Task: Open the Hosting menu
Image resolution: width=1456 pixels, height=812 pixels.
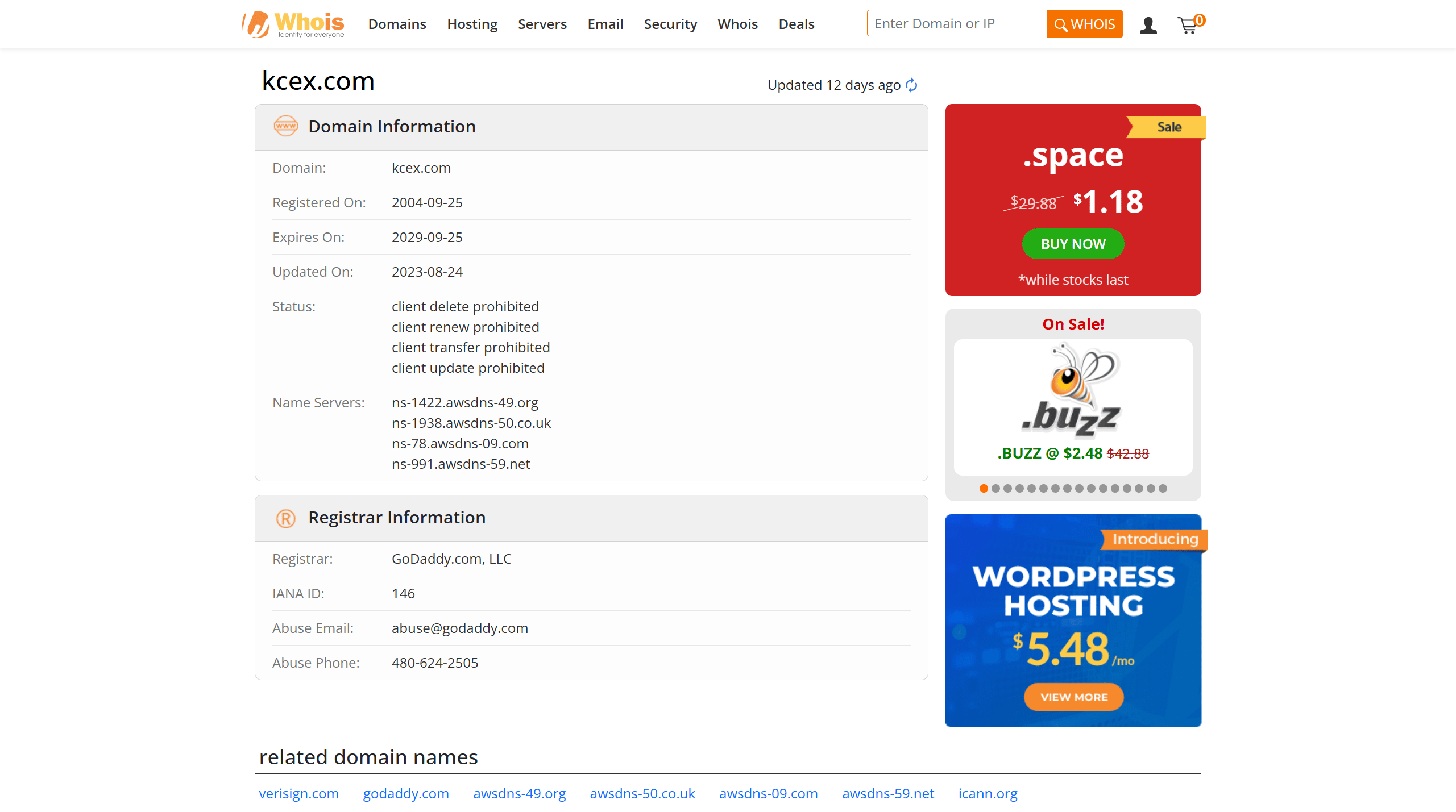Action: tap(472, 24)
